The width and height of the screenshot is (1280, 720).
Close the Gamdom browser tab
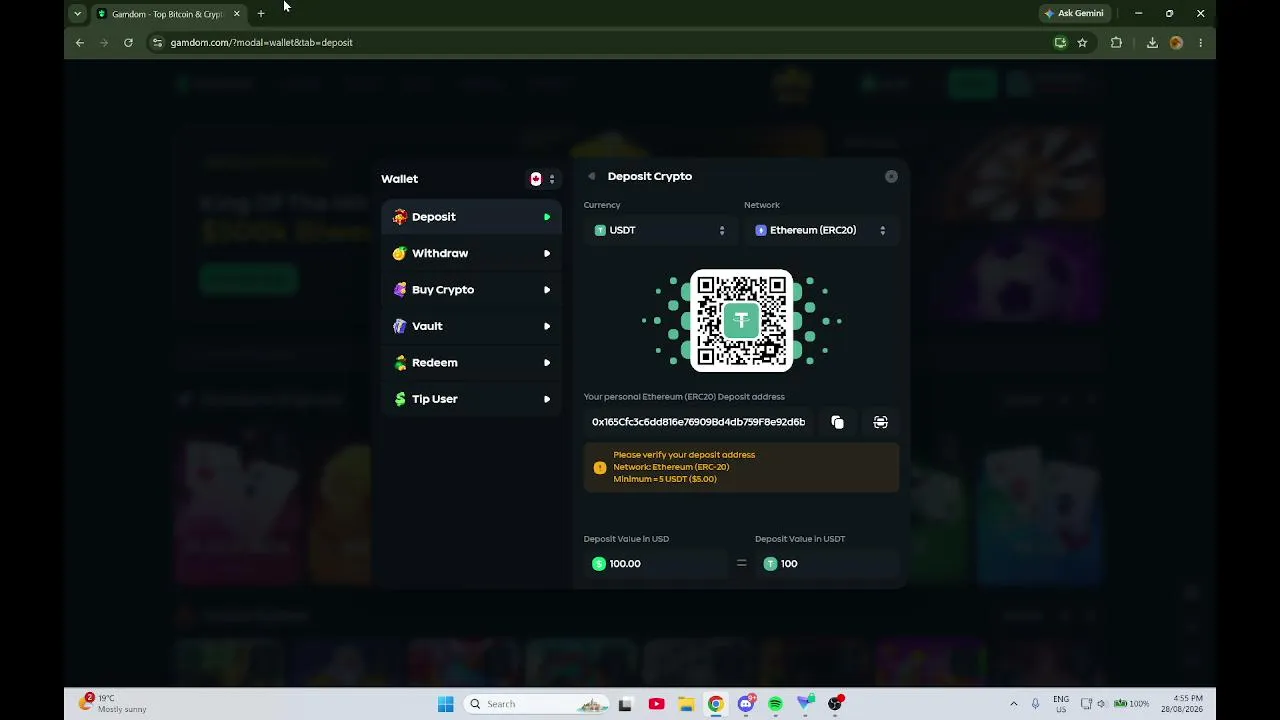[x=237, y=14]
